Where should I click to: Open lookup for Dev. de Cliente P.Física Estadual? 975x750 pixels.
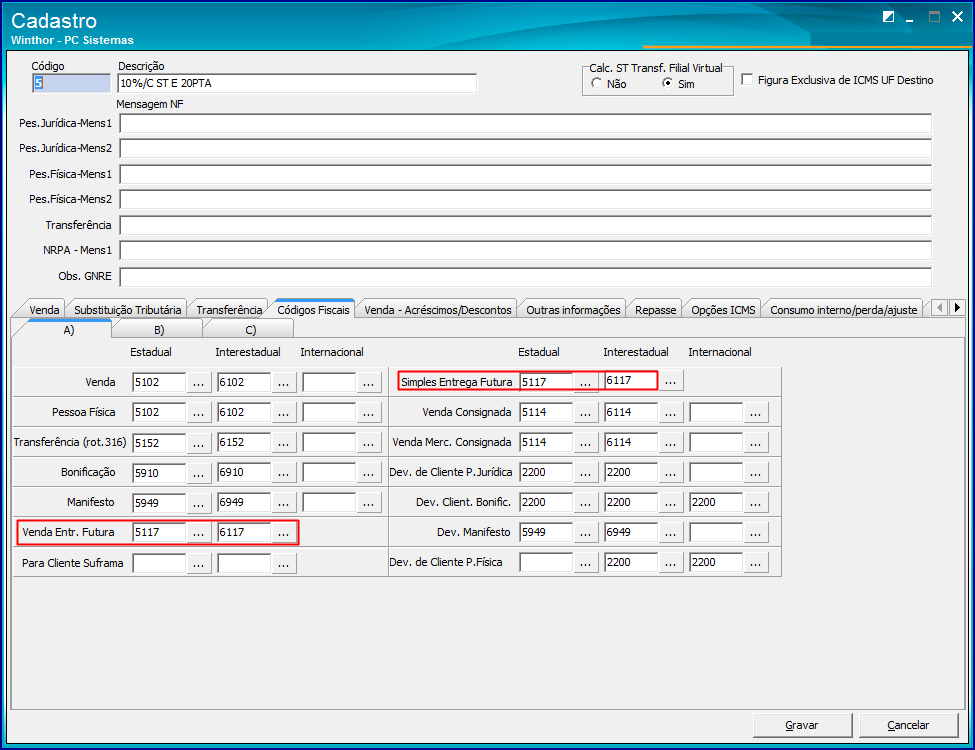click(x=585, y=562)
